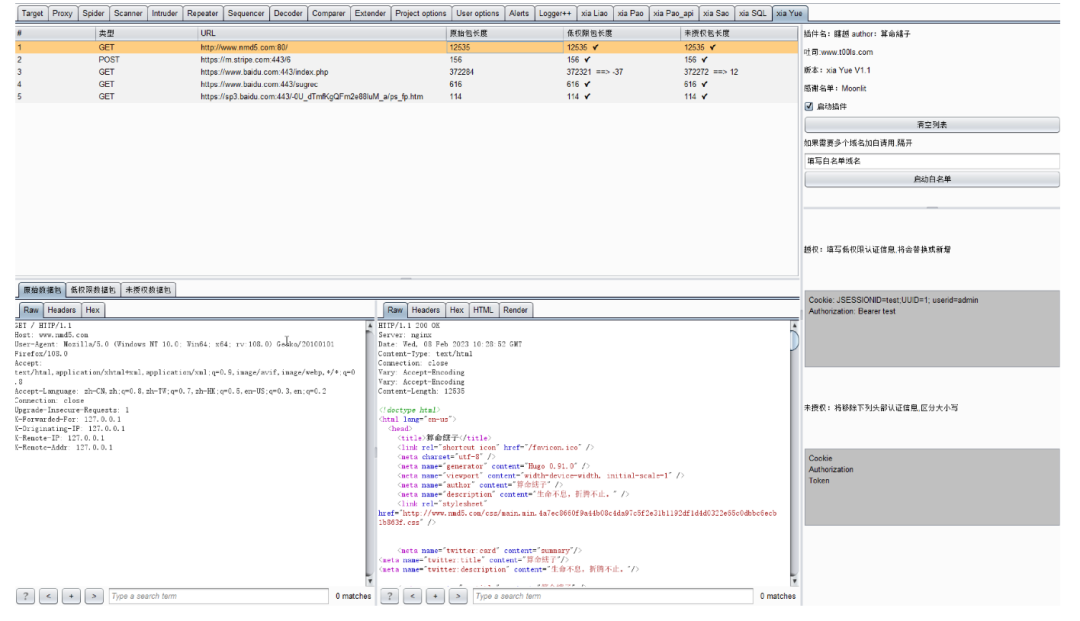Select response pane Headers tab
This screenshot has width=1080, height=621.
click(426, 310)
